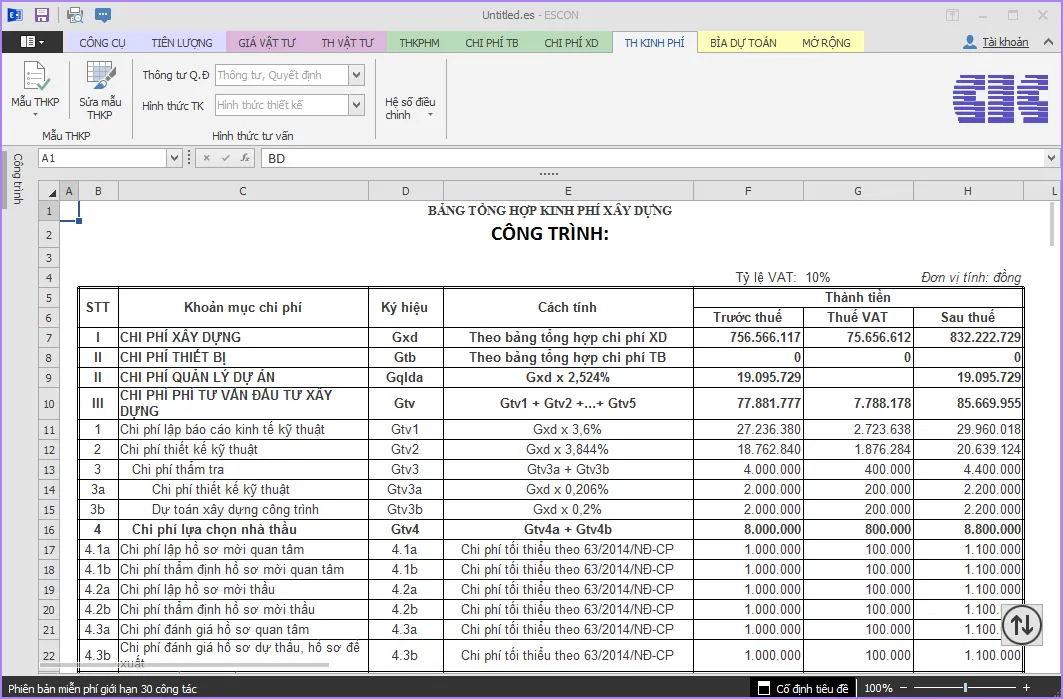Toggle the Cố định tiêu đề option

point(765,688)
